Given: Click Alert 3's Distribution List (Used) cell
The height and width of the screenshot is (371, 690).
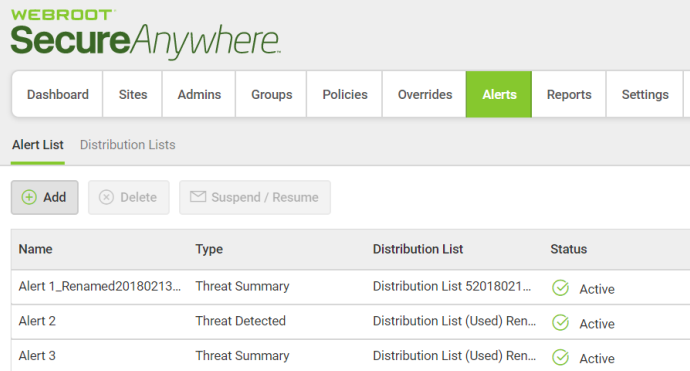Looking at the screenshot, I should [454, 356].
